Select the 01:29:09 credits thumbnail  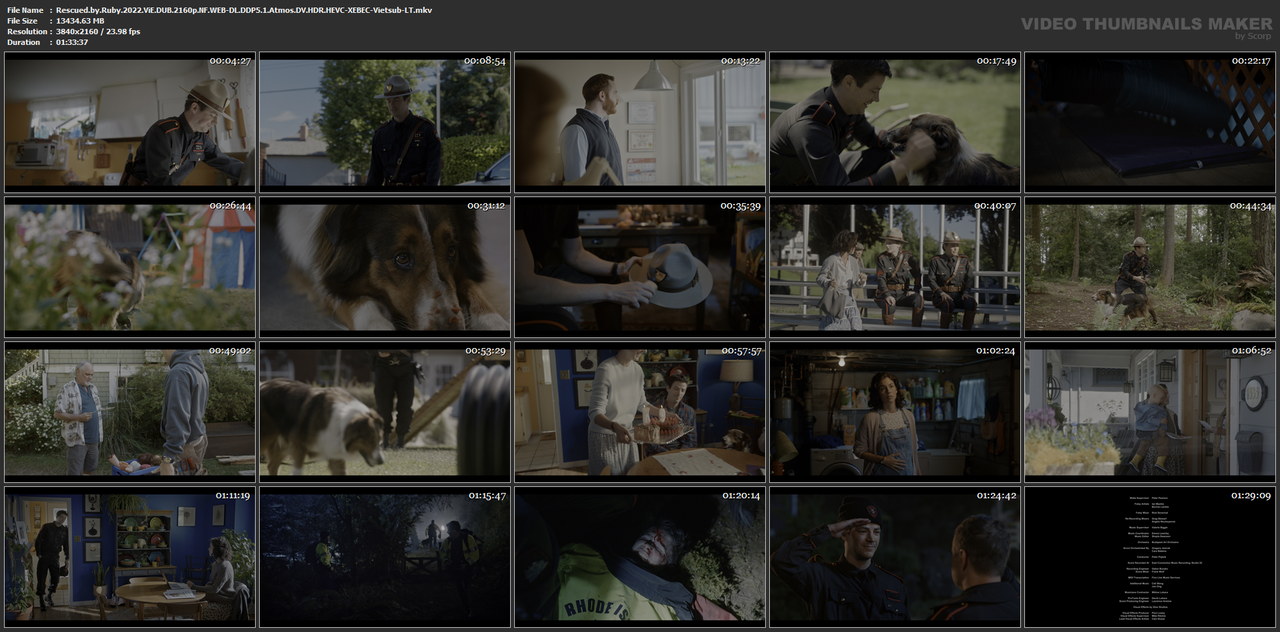coord(1150,556)
